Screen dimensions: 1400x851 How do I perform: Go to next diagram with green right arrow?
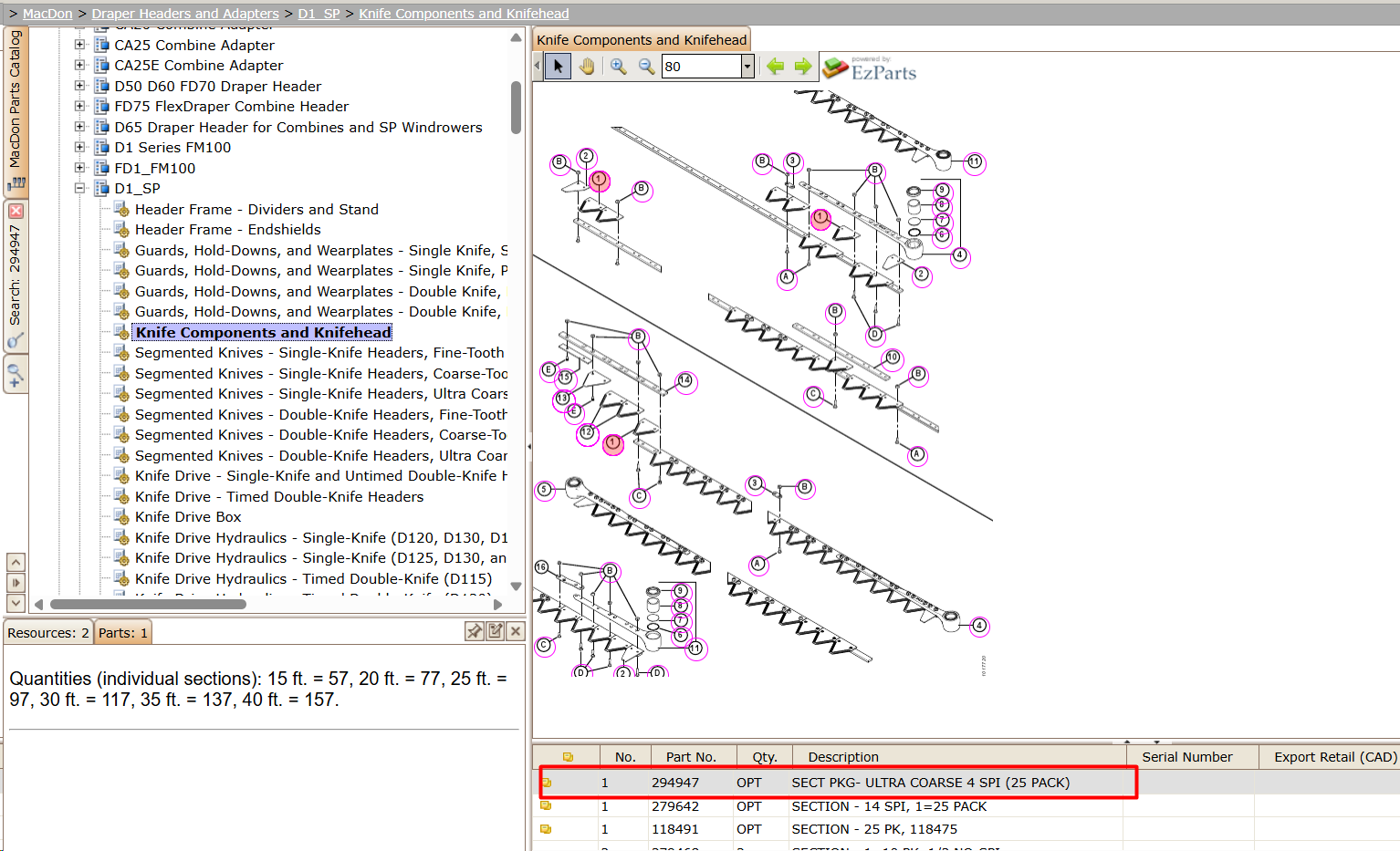pyautogui.click(x=803, y=67)
